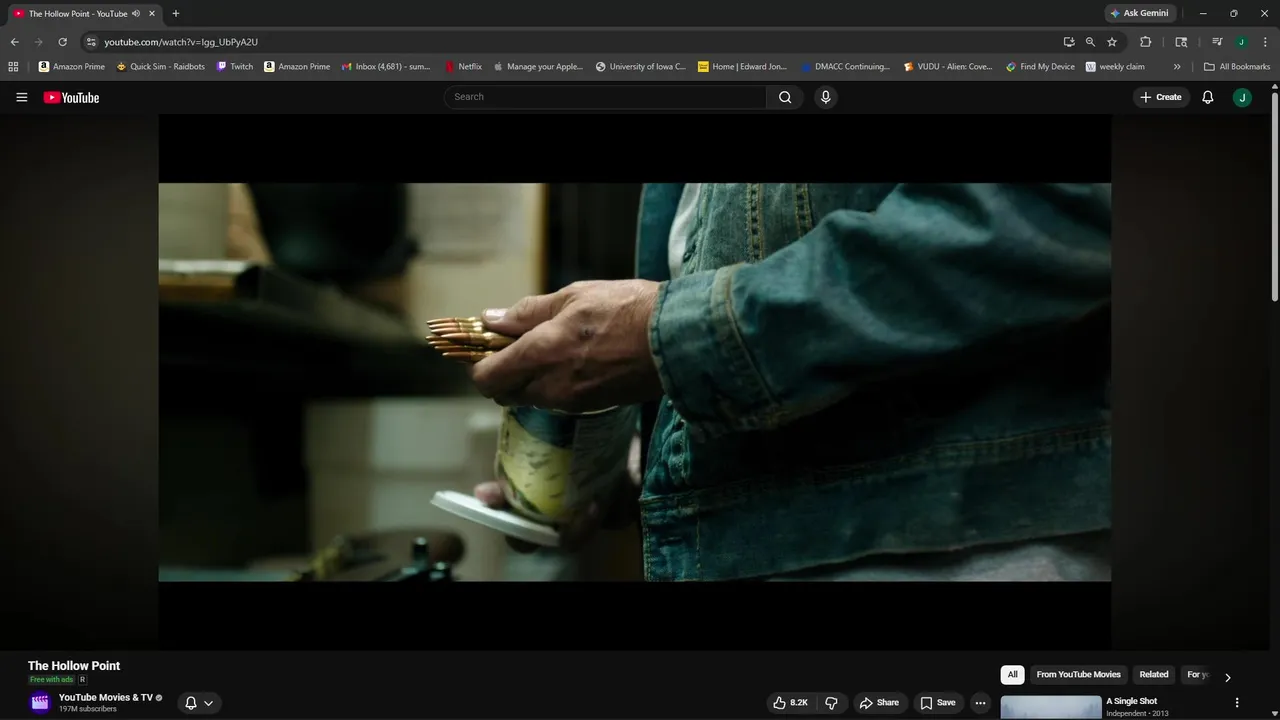The image size is (1280, 720).
Task: Open YouTube Movies & TV channel
Action: coord(105,697)
